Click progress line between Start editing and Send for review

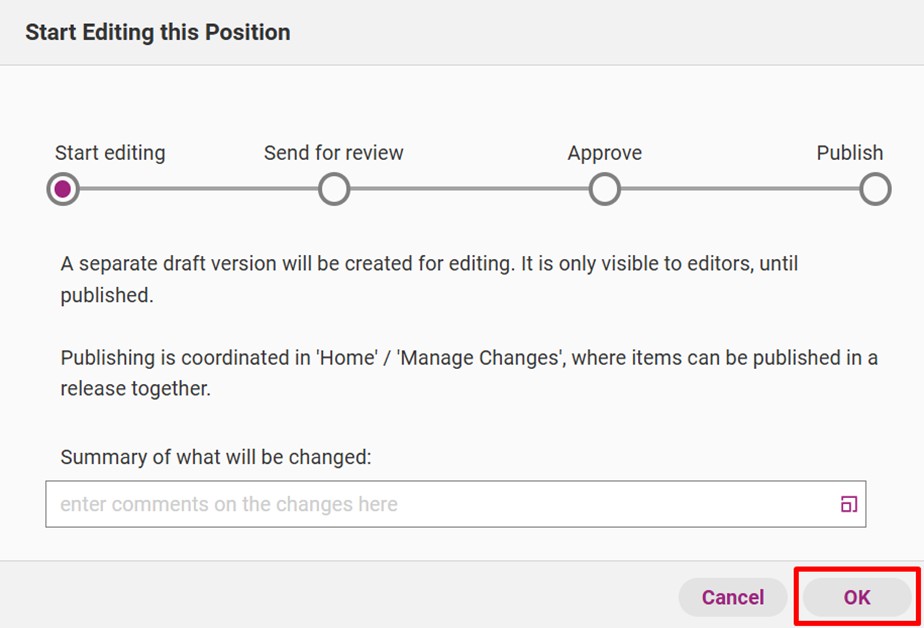pyautogui.click(x=199, y=189)
